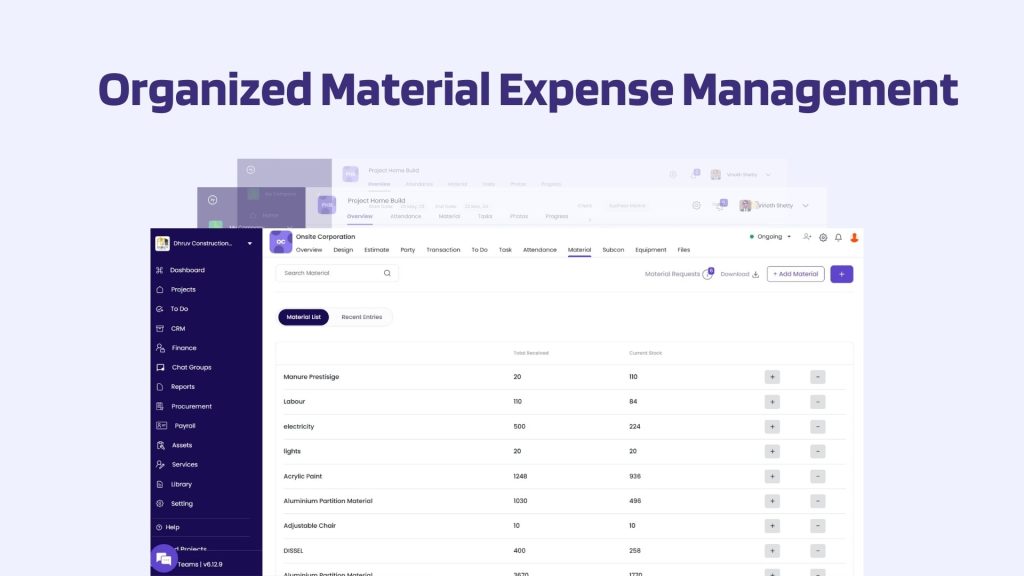1024x576 pixels.
Task: Open the Party tab
Action: [408, 250]
